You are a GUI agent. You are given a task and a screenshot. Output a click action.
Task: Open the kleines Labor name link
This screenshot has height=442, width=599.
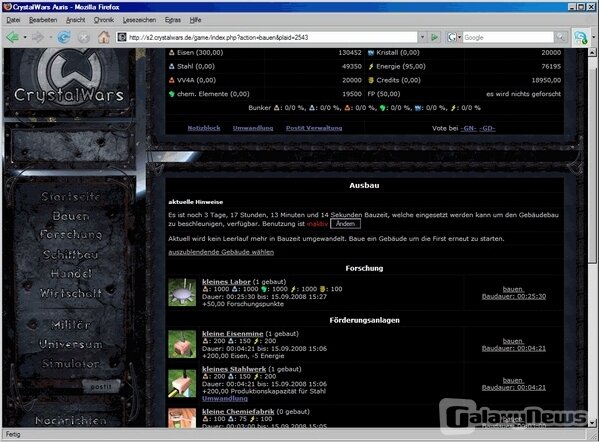point(226,282)
